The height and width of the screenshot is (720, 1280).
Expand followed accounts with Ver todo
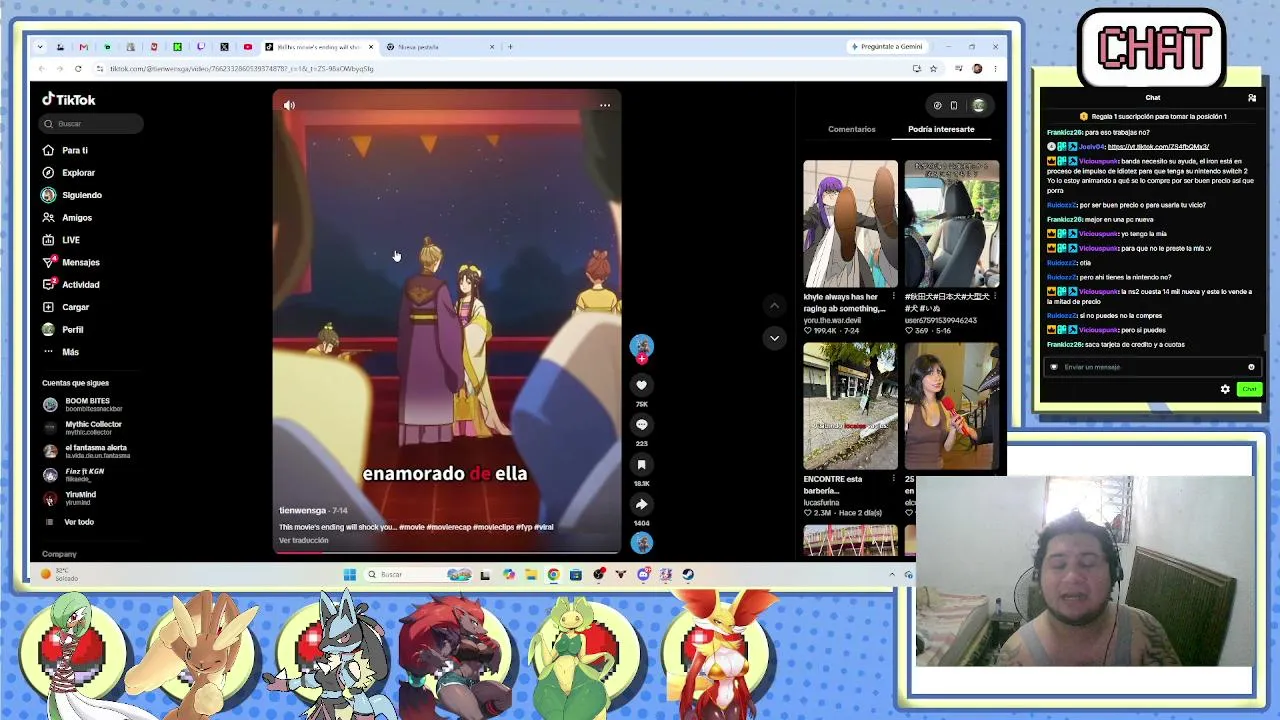pos(70,522)
